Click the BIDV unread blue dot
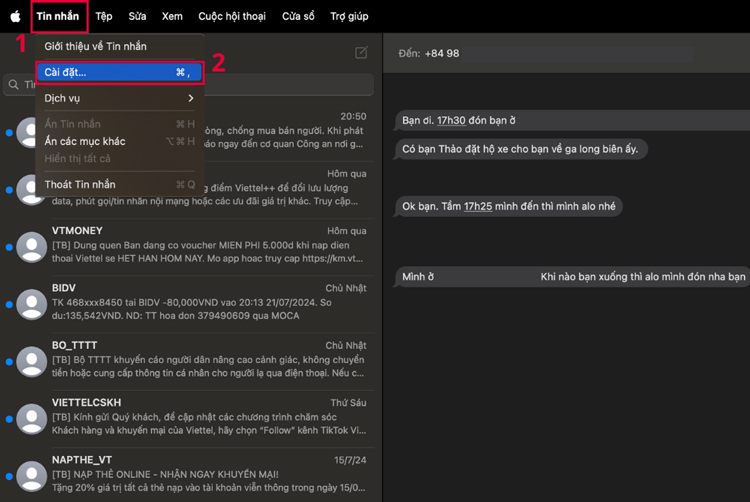 click(9, 305)
